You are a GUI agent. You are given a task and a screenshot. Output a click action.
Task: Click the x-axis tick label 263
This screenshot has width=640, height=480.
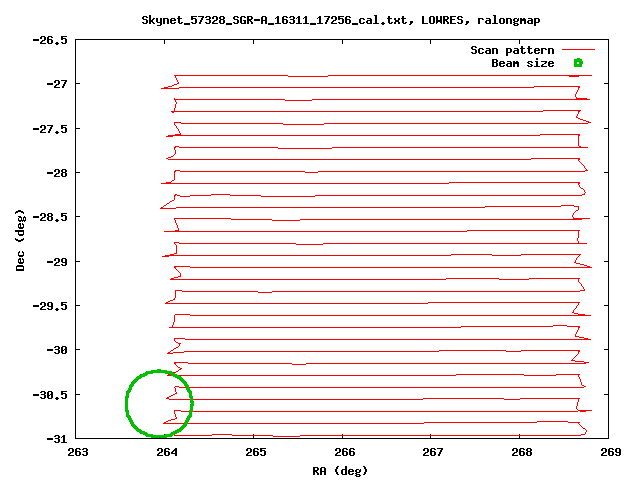(78, 452)
